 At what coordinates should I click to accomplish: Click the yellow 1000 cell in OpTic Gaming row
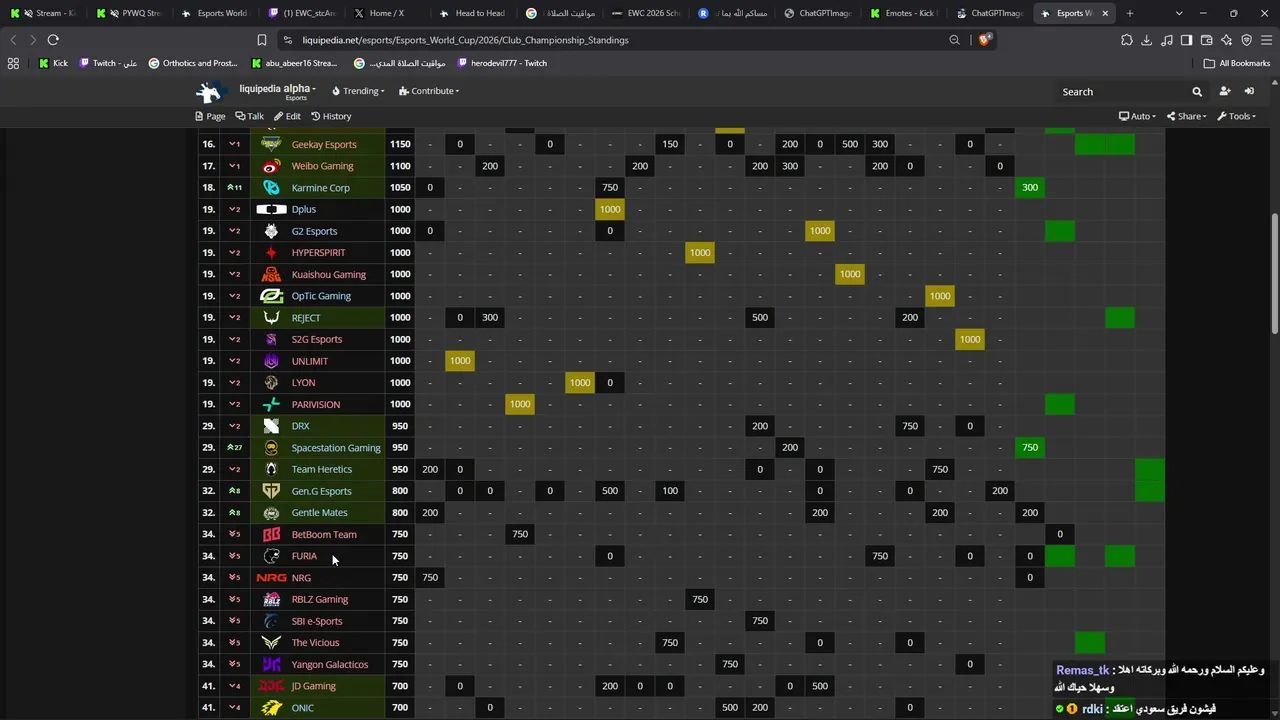coord(940,296)
